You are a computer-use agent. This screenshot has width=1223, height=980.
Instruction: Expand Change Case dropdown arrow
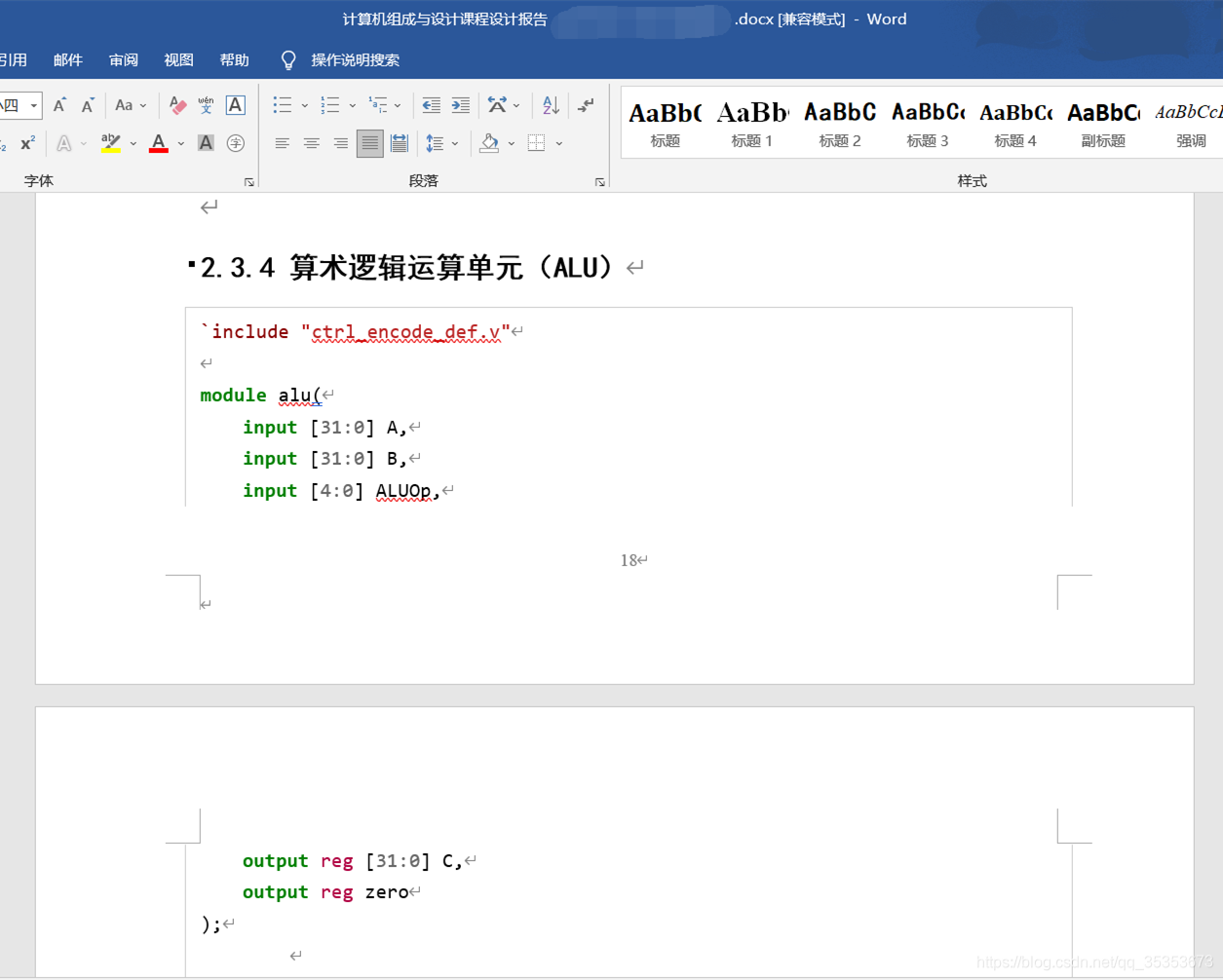[x=143, y=105]
